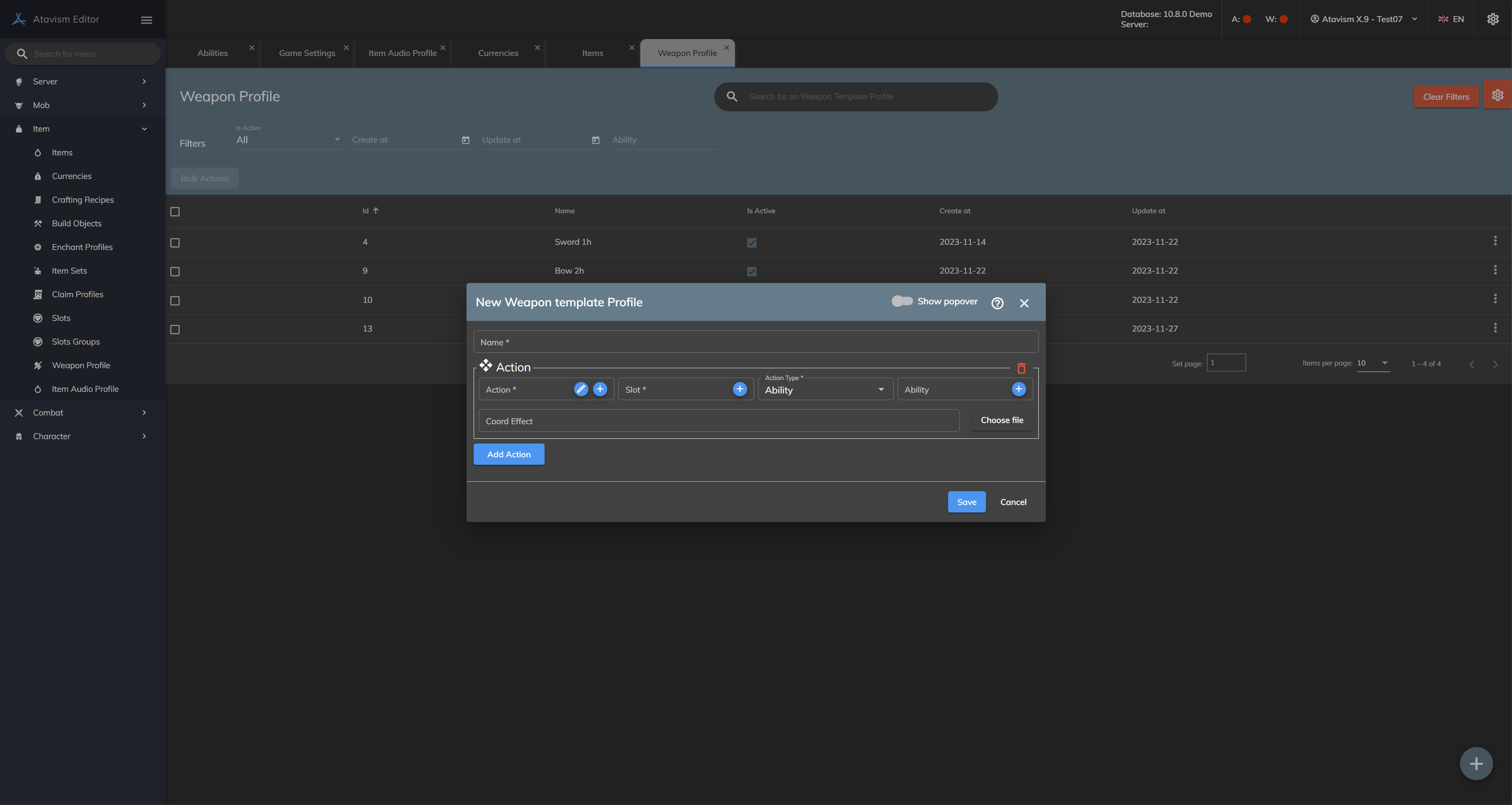1512x805 pixels.
Task: Click the pencil edit icon in the Action field
Action: 580,389
